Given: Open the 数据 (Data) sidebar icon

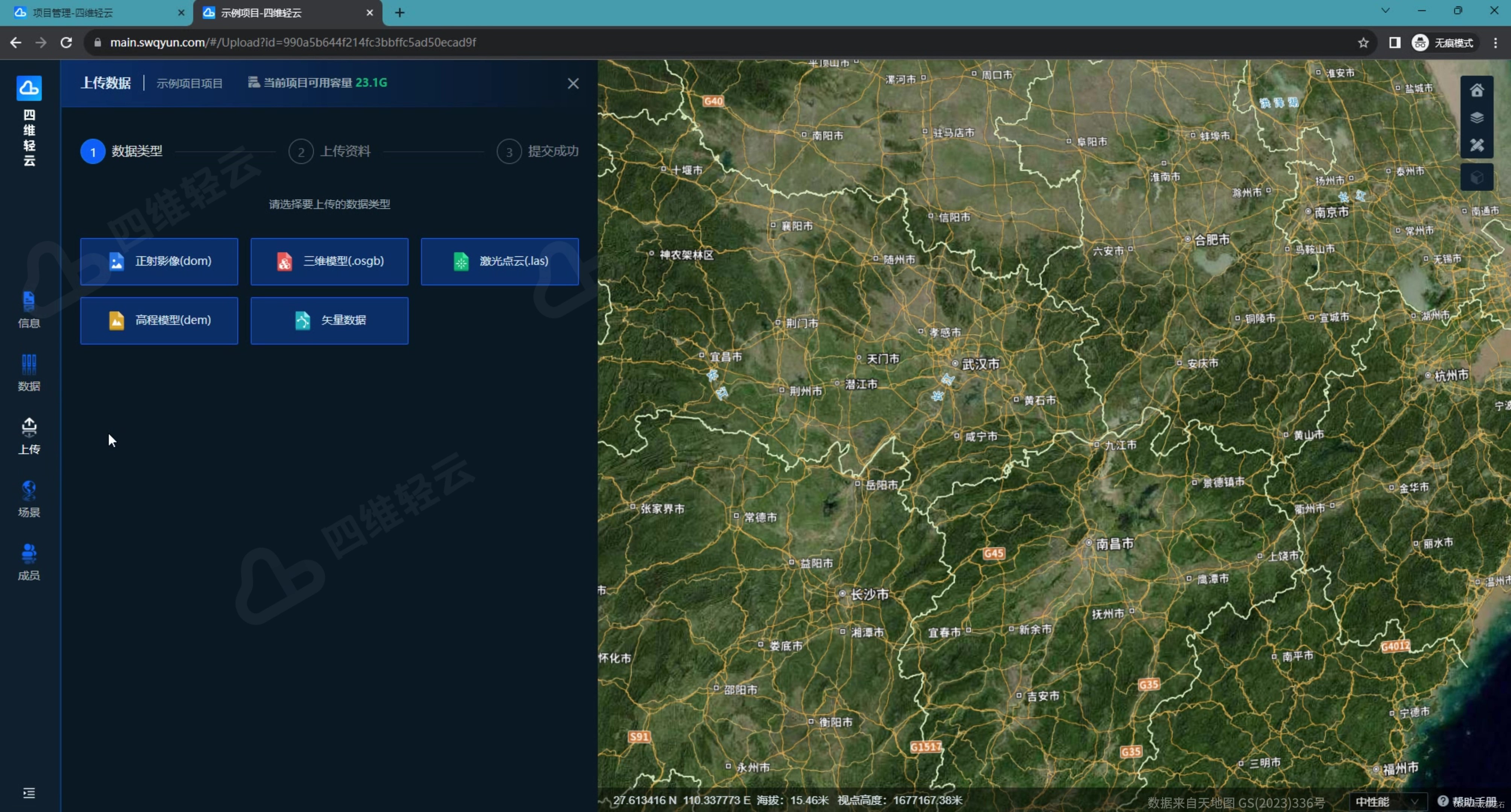Looking at the screenshot, I should pos(29,372).
